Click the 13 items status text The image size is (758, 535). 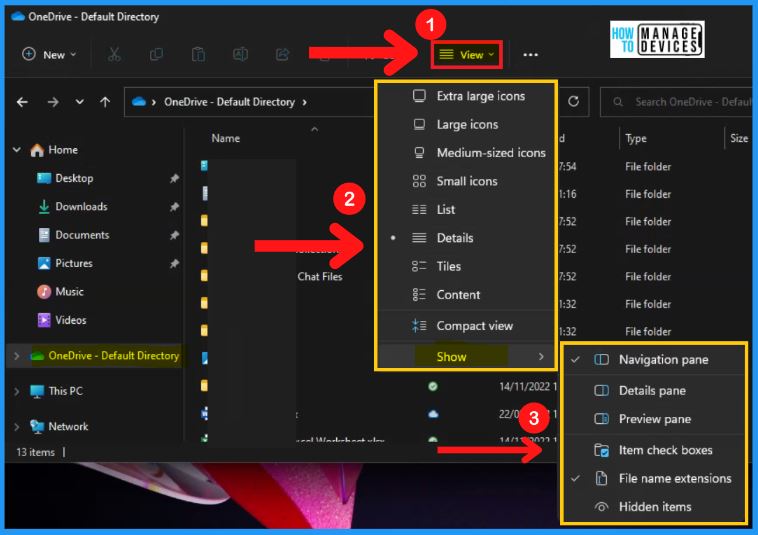coord(36,452)
